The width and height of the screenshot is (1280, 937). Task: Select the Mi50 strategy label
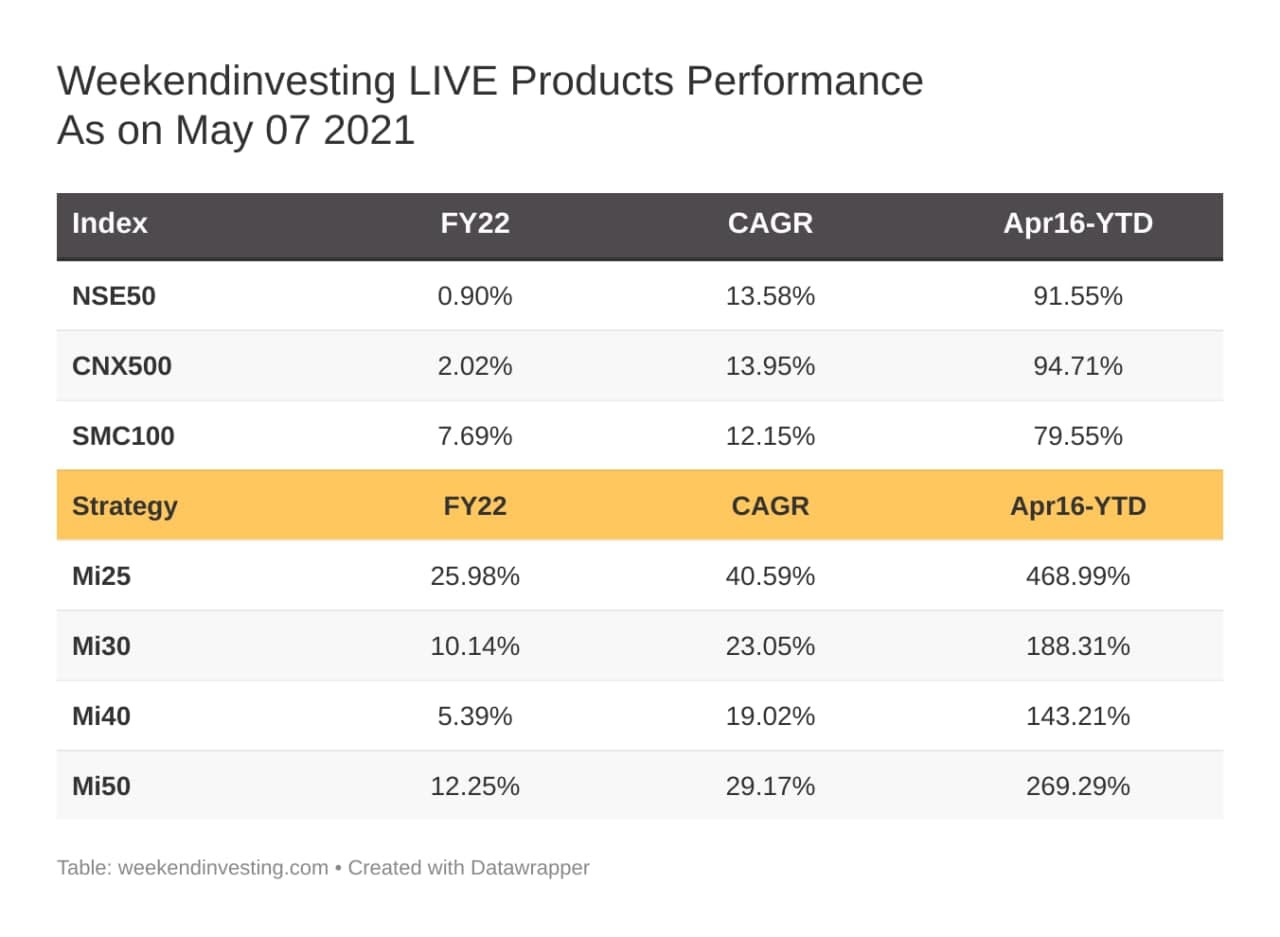(101, 786)
